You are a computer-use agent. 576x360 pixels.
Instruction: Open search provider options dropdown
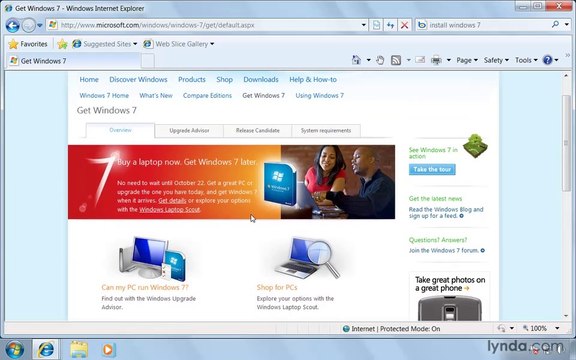click(566, 25)
